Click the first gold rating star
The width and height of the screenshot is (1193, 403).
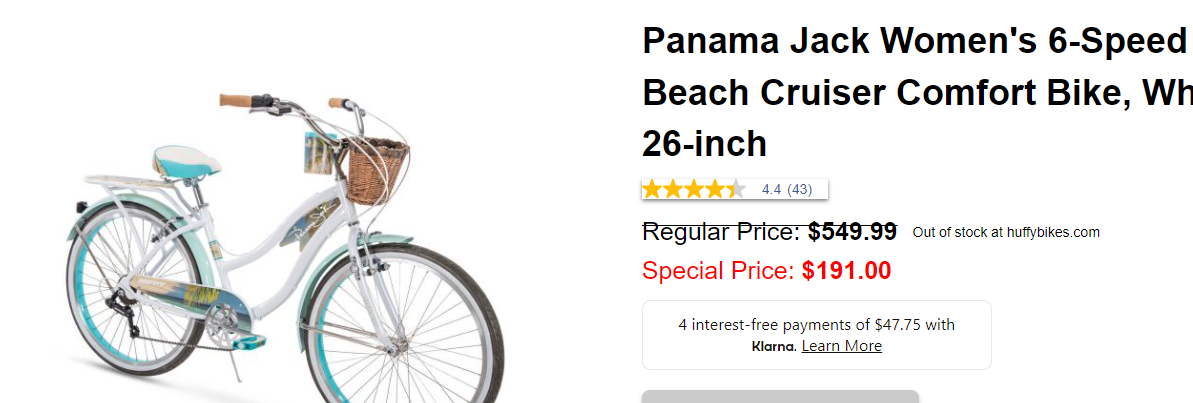652,189
